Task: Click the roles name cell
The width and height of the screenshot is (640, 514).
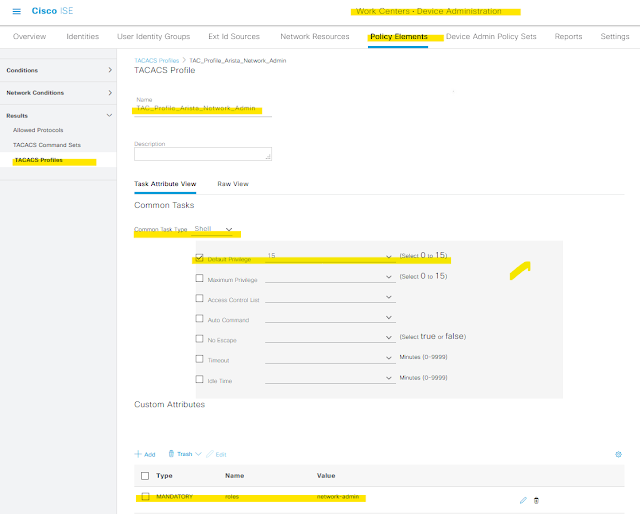Action: coord(232,497)
